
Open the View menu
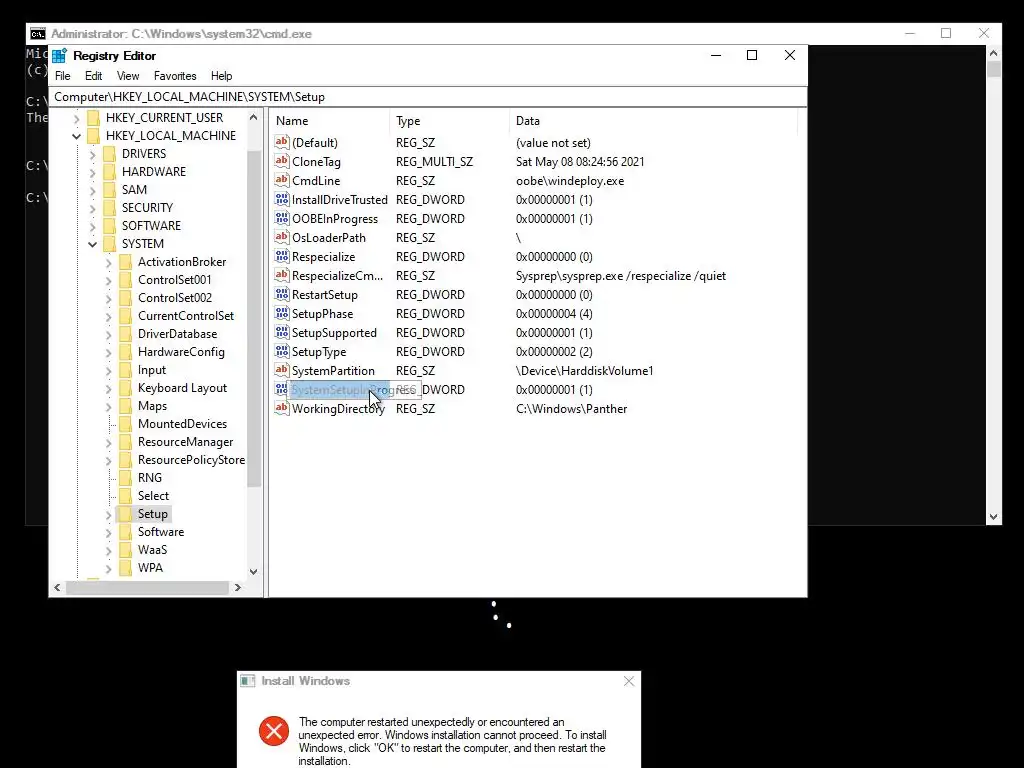click(128, 76)
